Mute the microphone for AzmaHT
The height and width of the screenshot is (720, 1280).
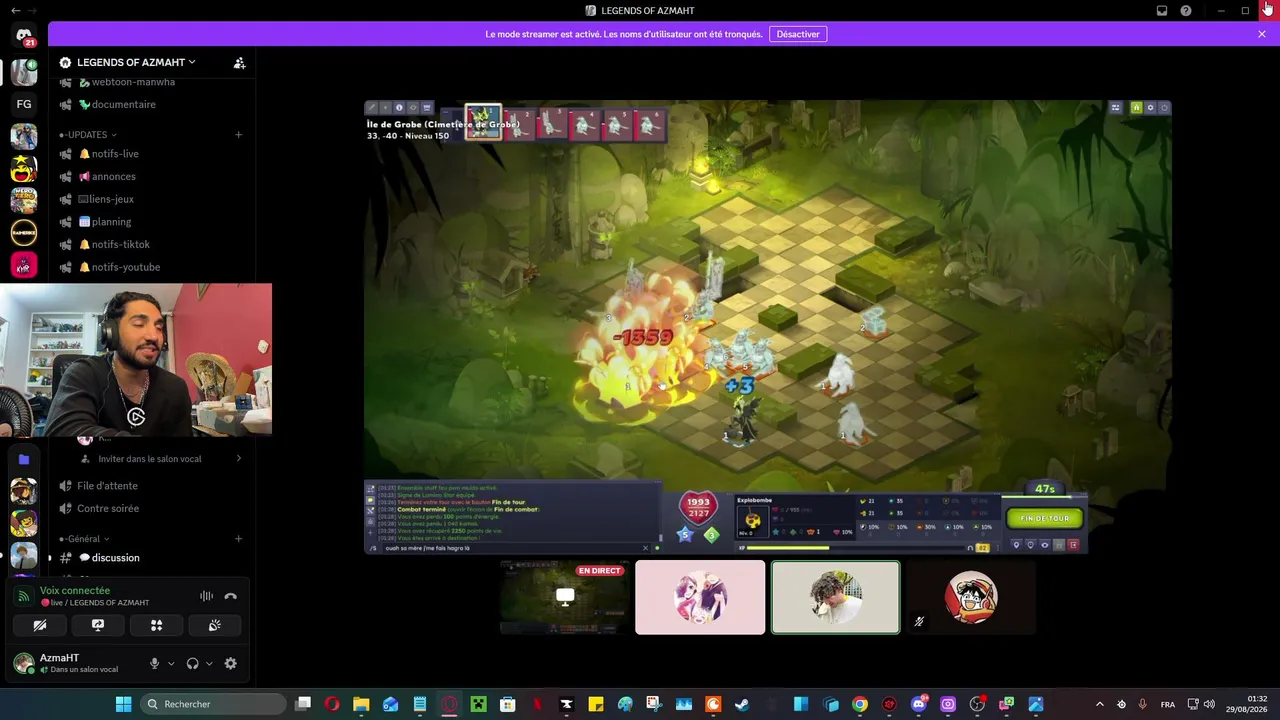pos(154,663)
